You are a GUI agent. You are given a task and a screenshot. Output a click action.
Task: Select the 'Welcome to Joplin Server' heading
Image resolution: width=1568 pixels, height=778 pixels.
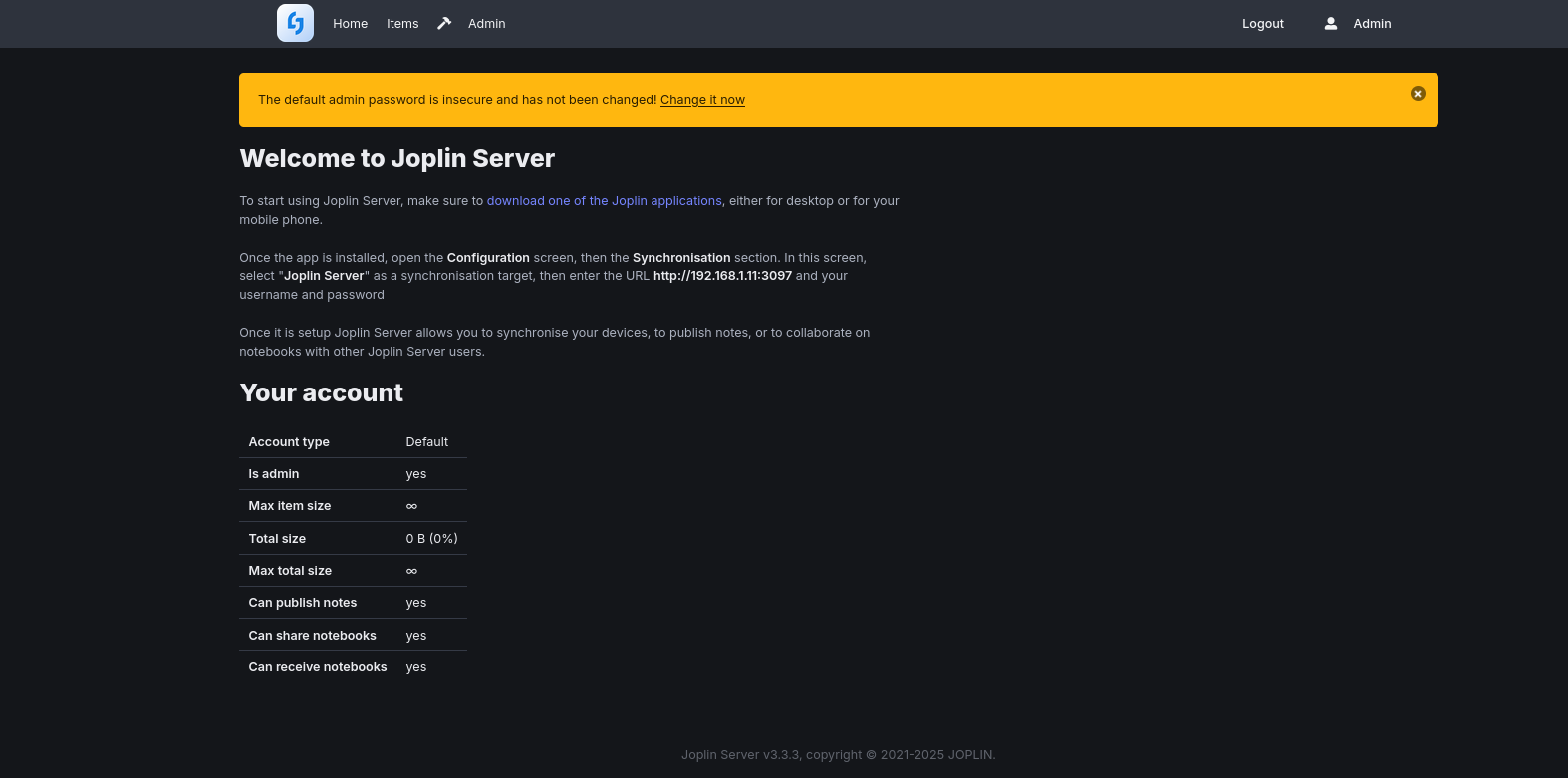coord(397,159)
